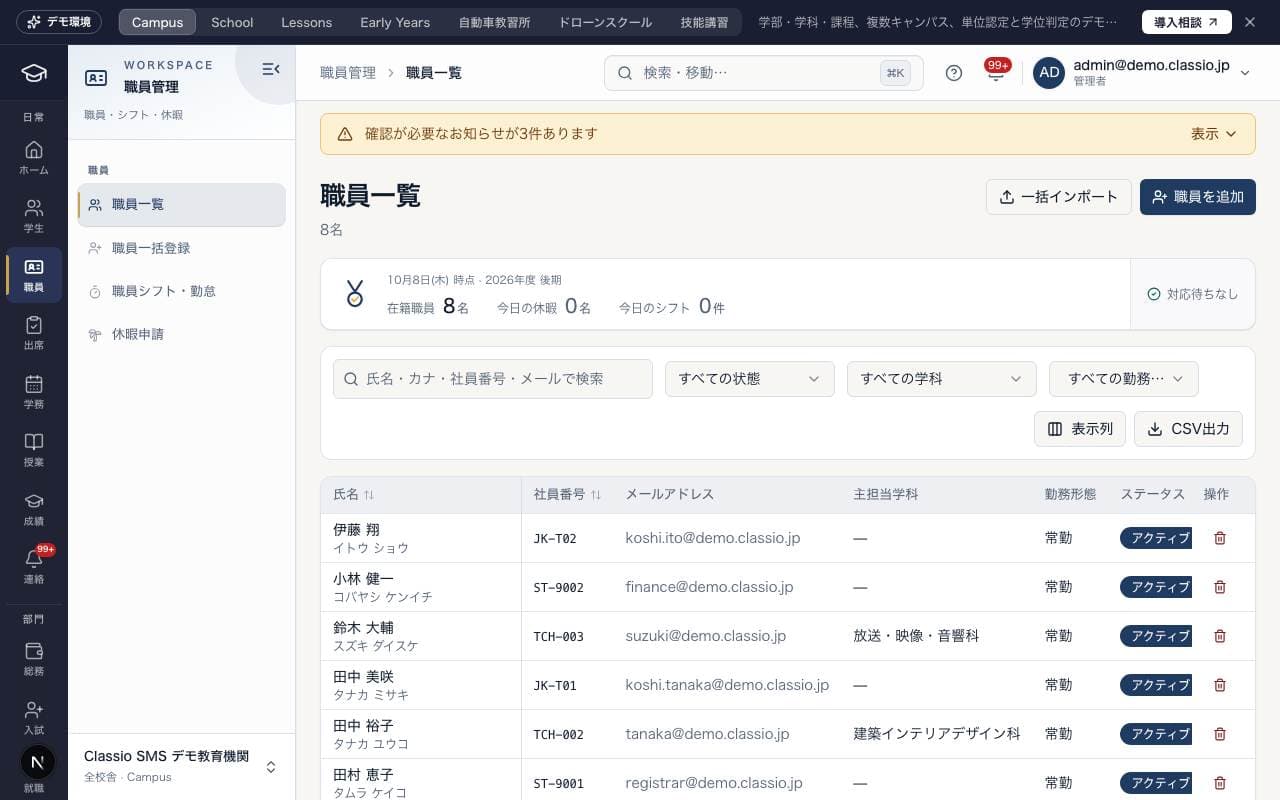Click email registrar@demo.classio.jp

point(714,783)
